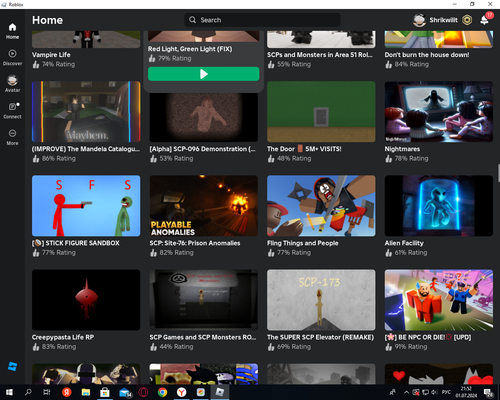Screen dimensions: 500x400
Task: Open STICK FIGURE SANDBOX thumbnail
Action: pos(86,206)
